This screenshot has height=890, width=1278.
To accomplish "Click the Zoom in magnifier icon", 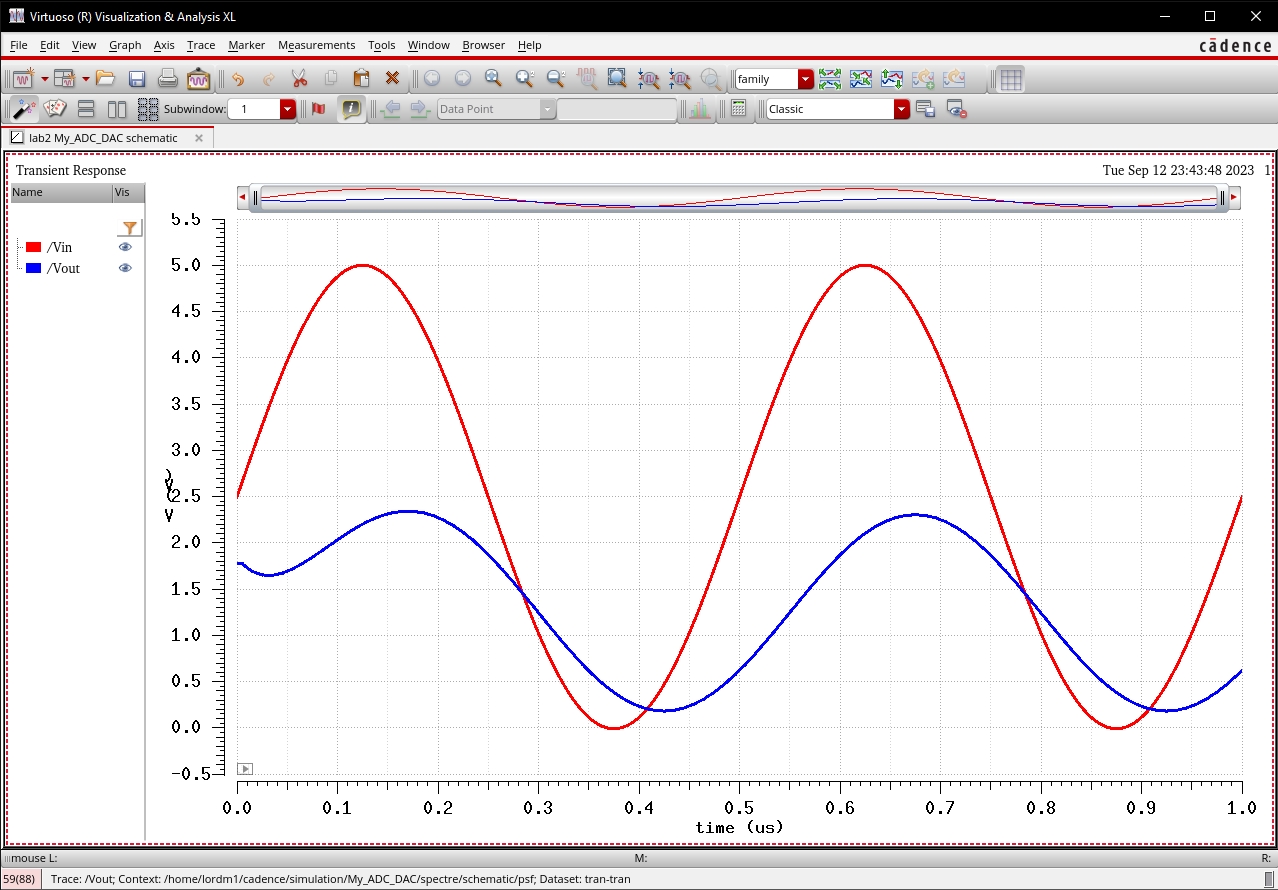I will (x=524, y=79).
